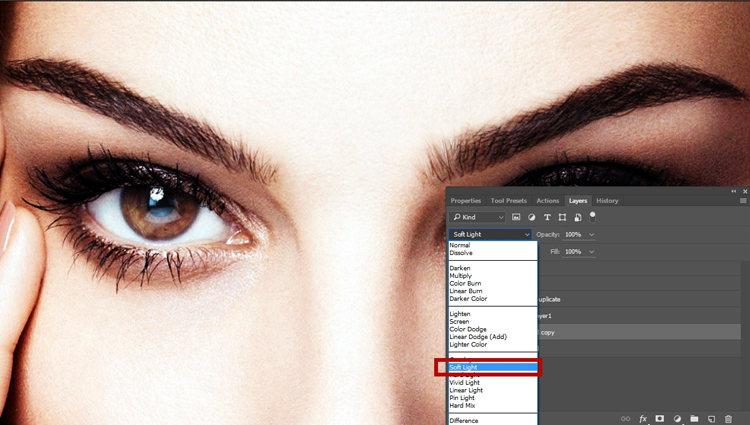The width and height of the screenshot is (750, 425).
Task: Choose Linear Burn blend mode
Action: click(x=493, y=291)
